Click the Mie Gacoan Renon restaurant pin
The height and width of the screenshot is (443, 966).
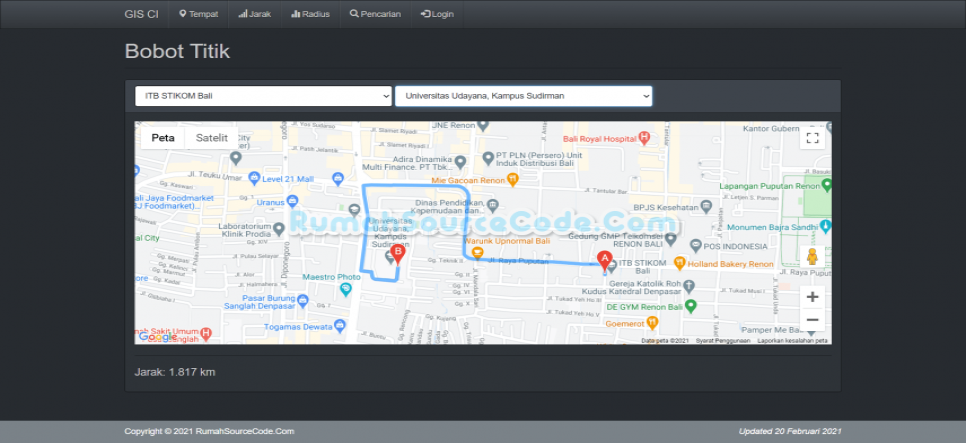click(x=513, y=179)
